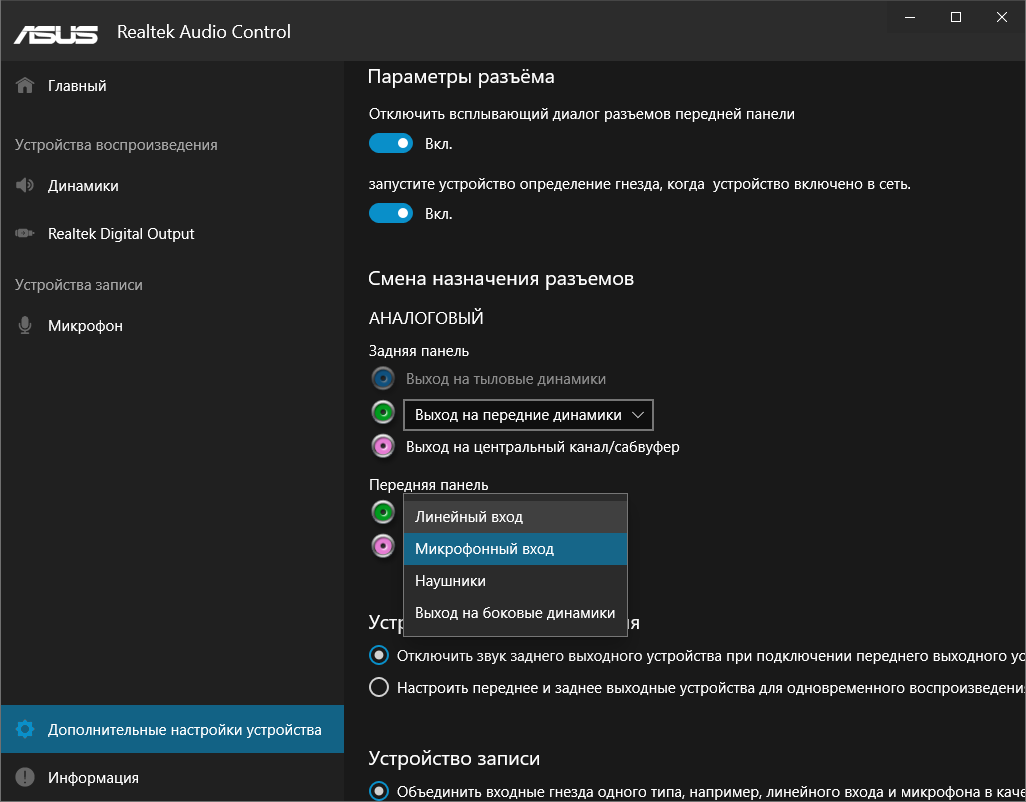Click the Realtek Digital Output connector icon
The width and height of the screenshot is (1026, 802).
[x=26, y=234]
